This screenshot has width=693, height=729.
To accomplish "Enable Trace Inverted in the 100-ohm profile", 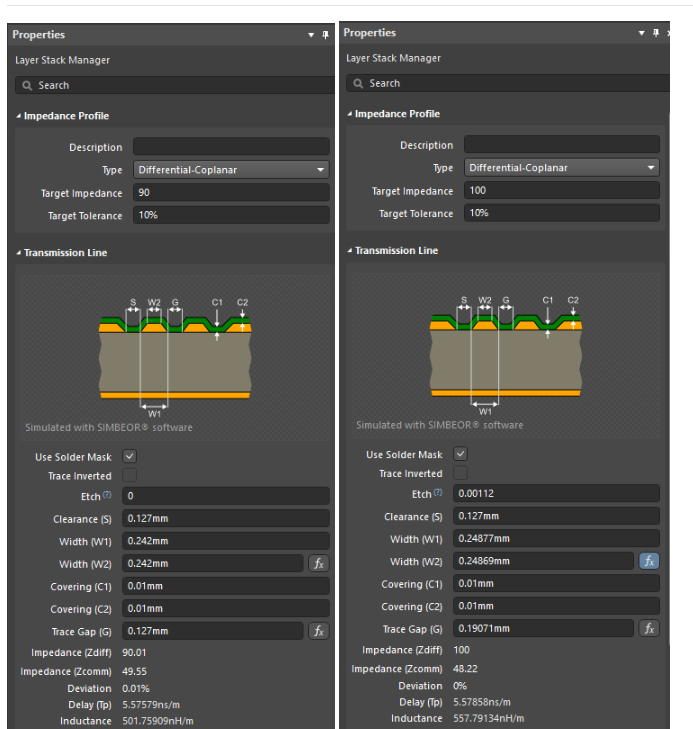I will [460, 473].
